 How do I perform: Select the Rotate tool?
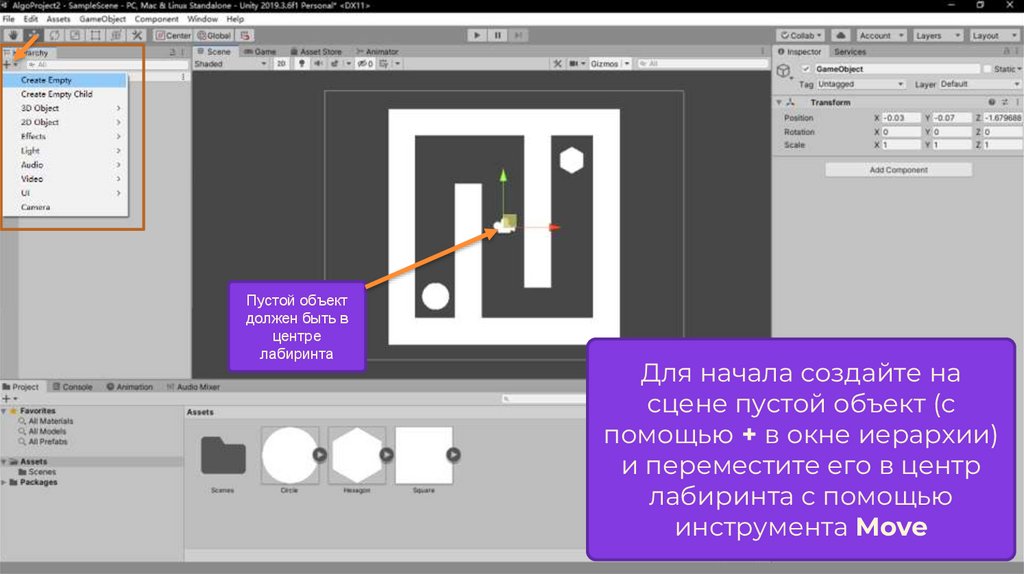click(53, 35)
